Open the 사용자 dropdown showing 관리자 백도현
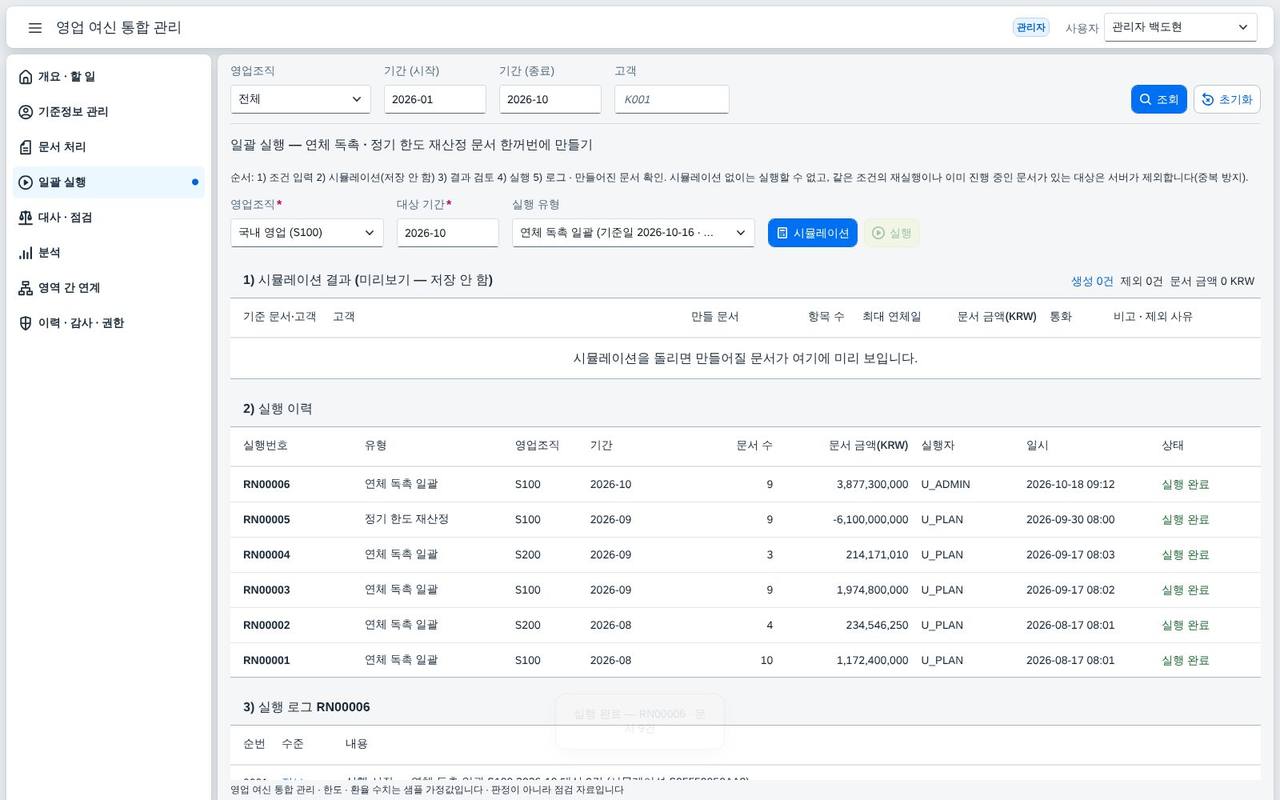The width and height of the screenshot is (1280, 800). click(1181, 28)
